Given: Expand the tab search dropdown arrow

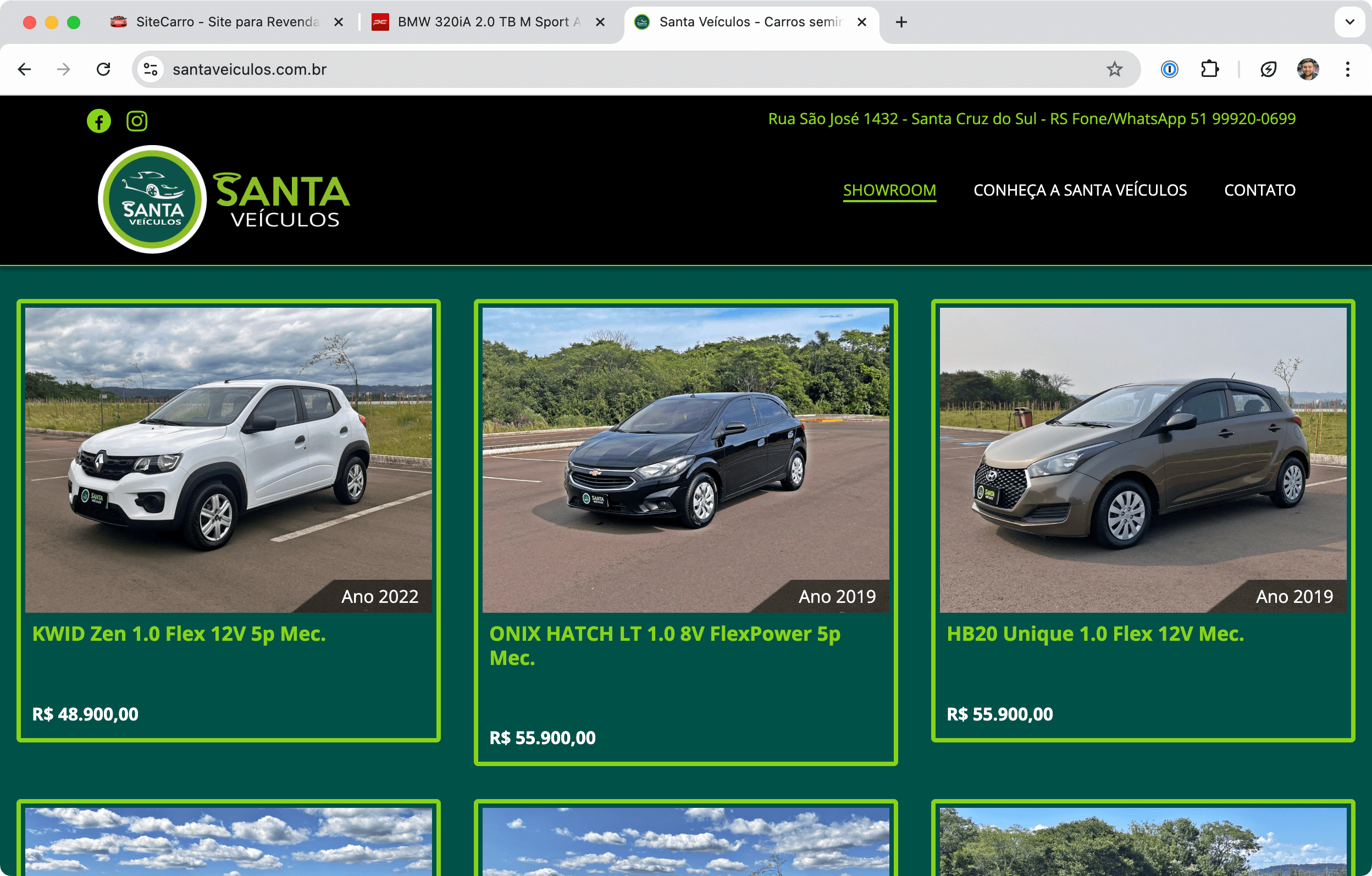Looking at the screenshot, I should [1349, 22].
